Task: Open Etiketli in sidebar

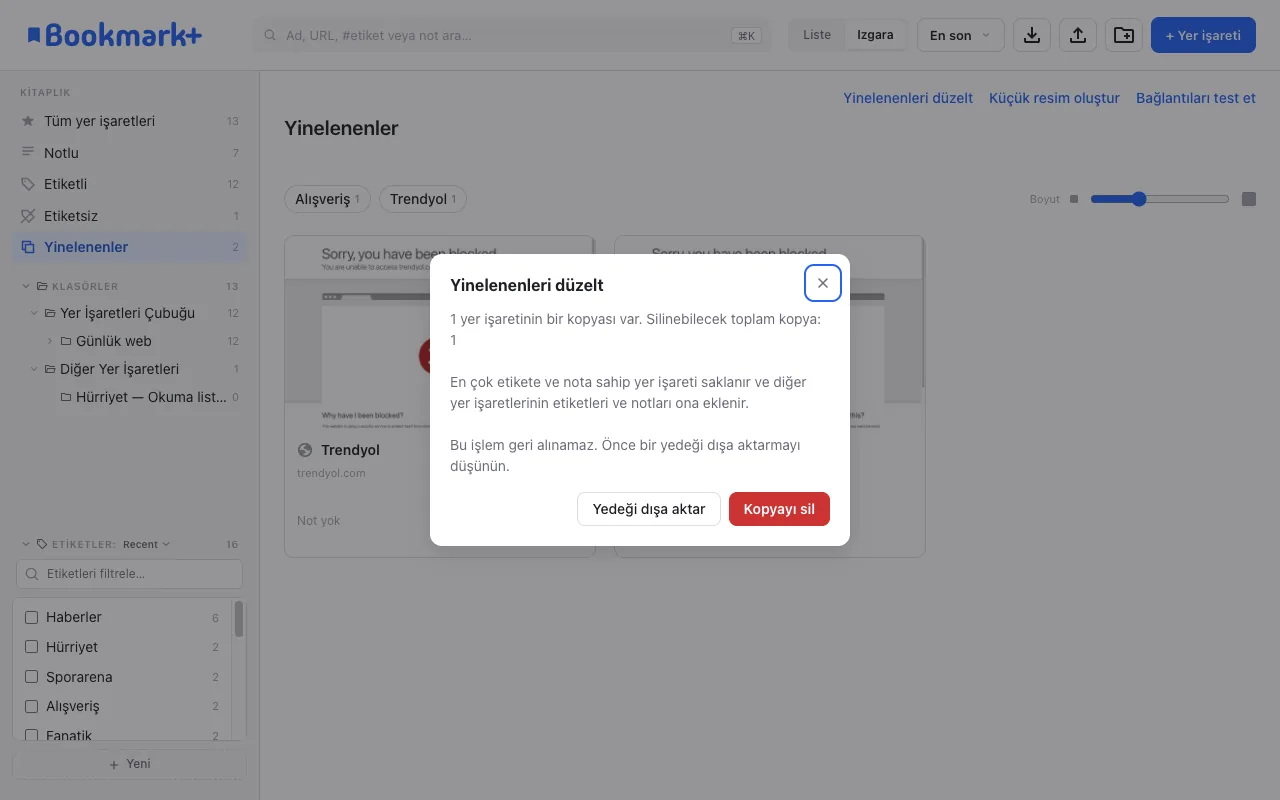Action: 130,184
